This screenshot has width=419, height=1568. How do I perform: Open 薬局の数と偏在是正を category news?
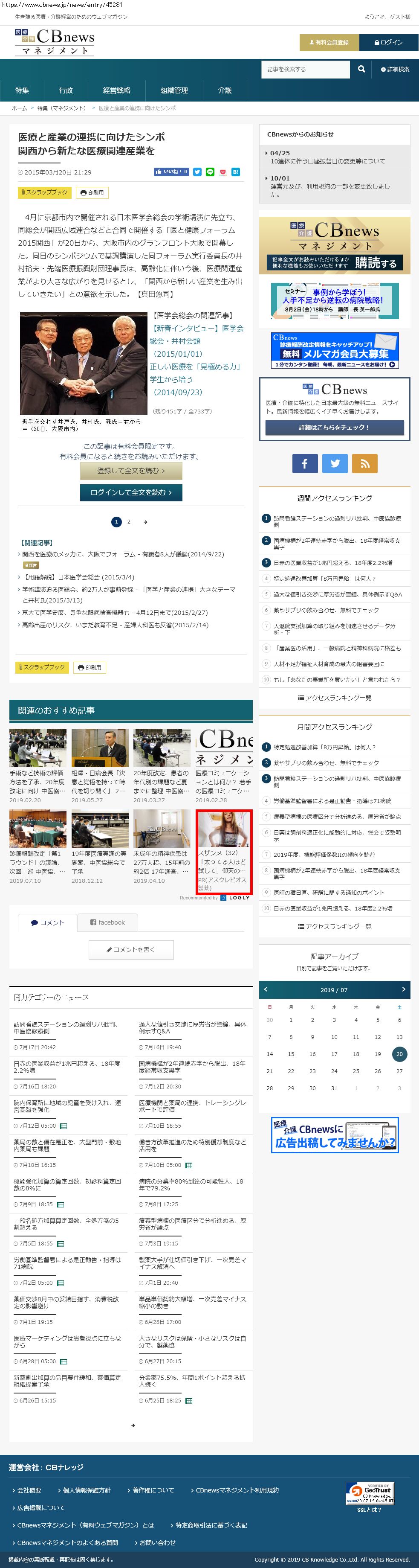point(67,1146)
